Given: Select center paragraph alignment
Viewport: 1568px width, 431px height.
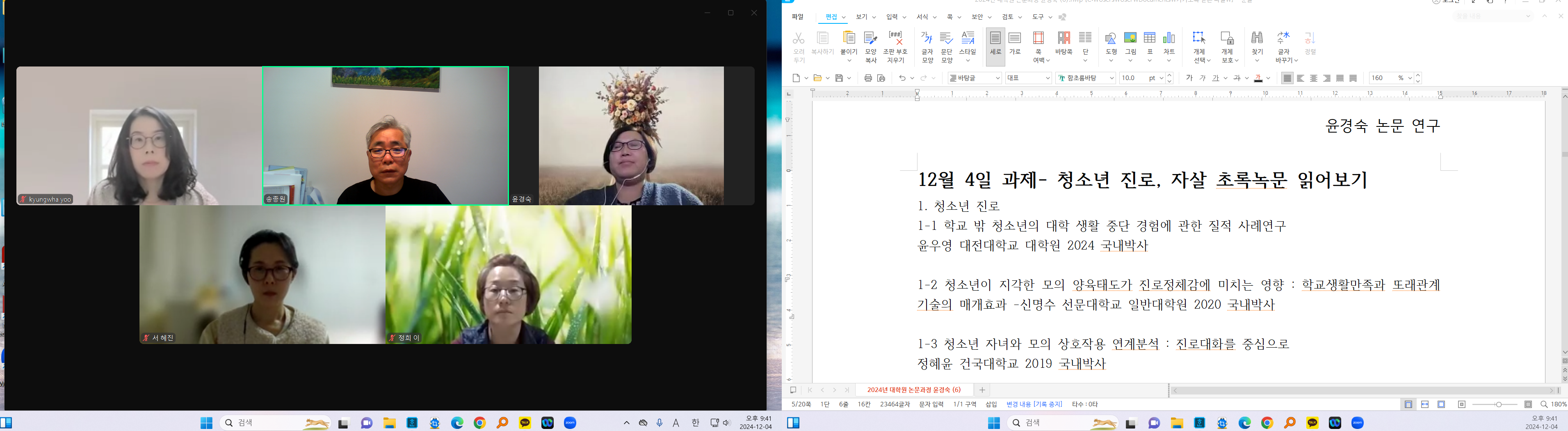Looking at the screenshot, I should (1314, 78).
